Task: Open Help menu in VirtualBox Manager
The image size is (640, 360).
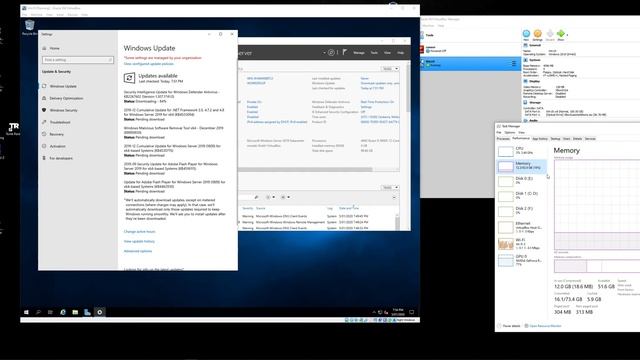Action: pyautogui.click(x=441, y=26)
